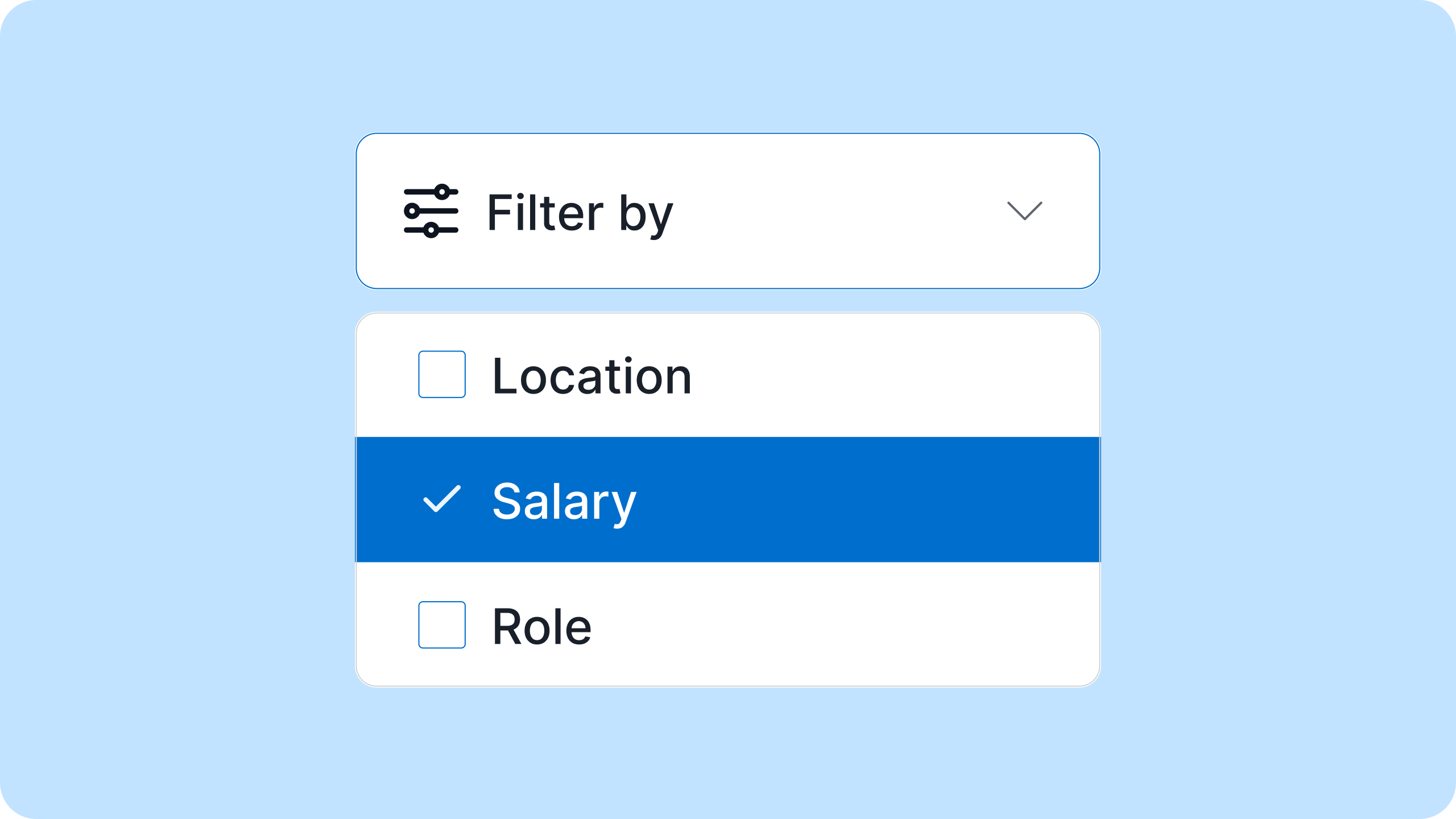Viewport: 1456px width, 819px height.
Task: Tick the Location checkbox
Action: click(x=442, y=374)
